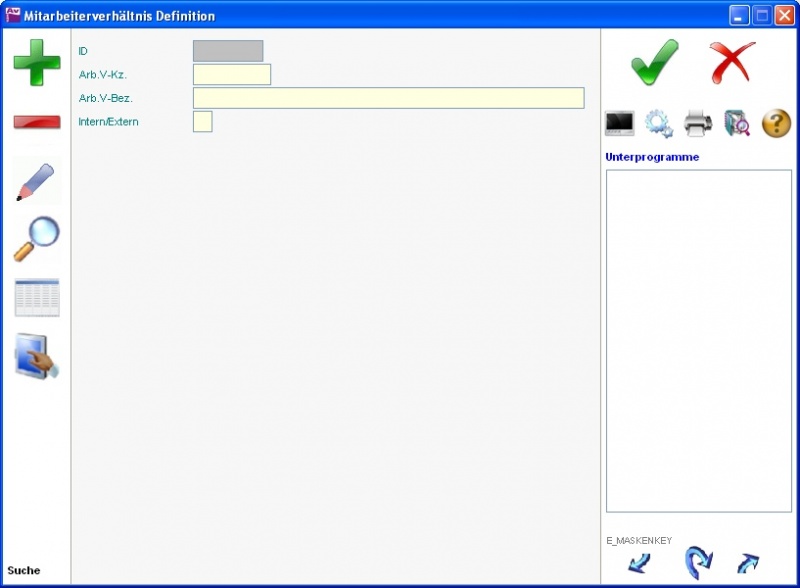The height and width of the screenshot is (588, 800).
Task: Print using the printer icon
Action: tap(698, 124)
